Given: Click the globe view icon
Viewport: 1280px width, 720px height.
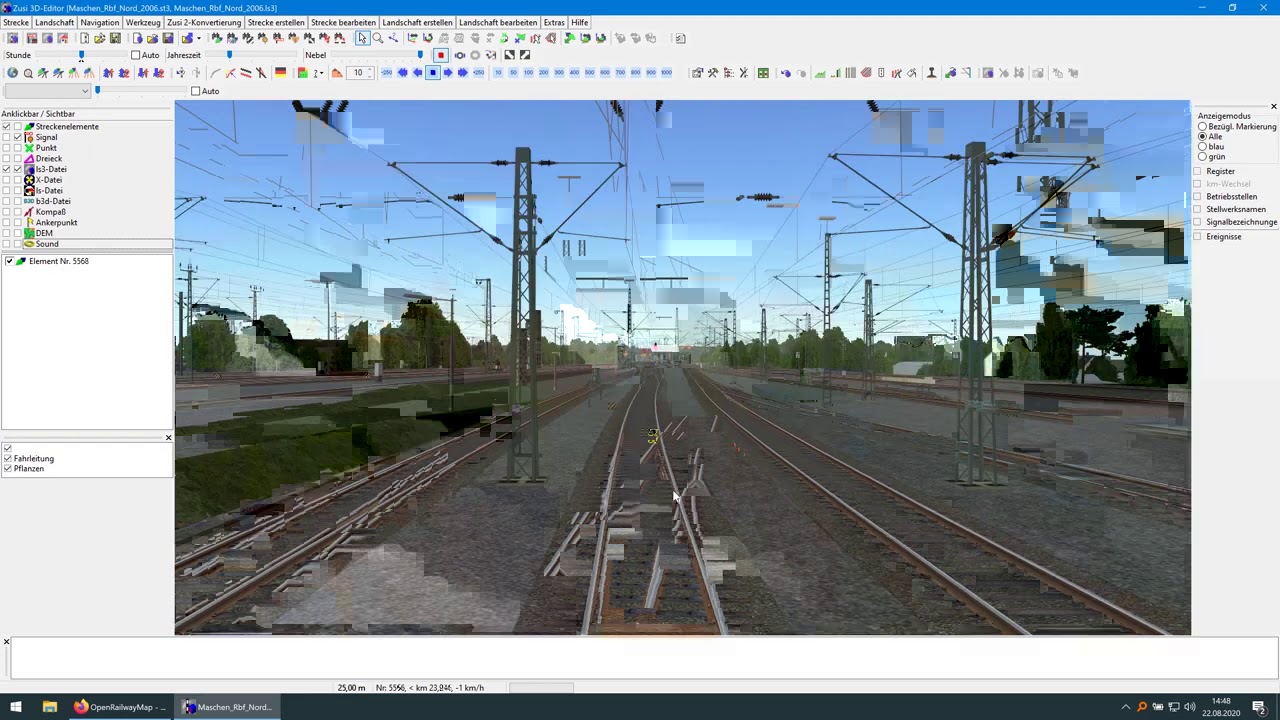Looking at the screenshot, I should [x=13, y=73].
